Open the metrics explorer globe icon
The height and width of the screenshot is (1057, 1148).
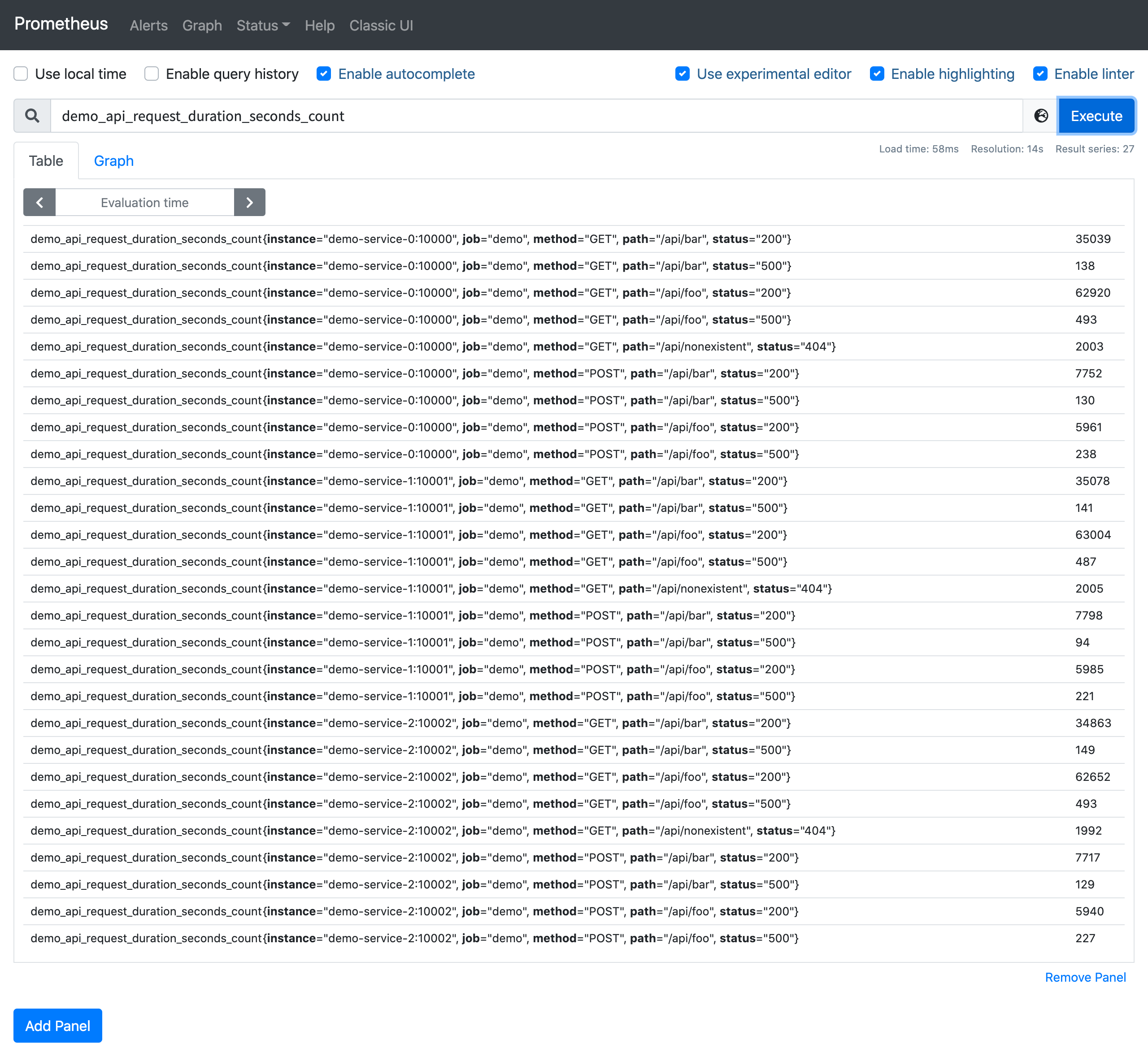pos(1041,116)
